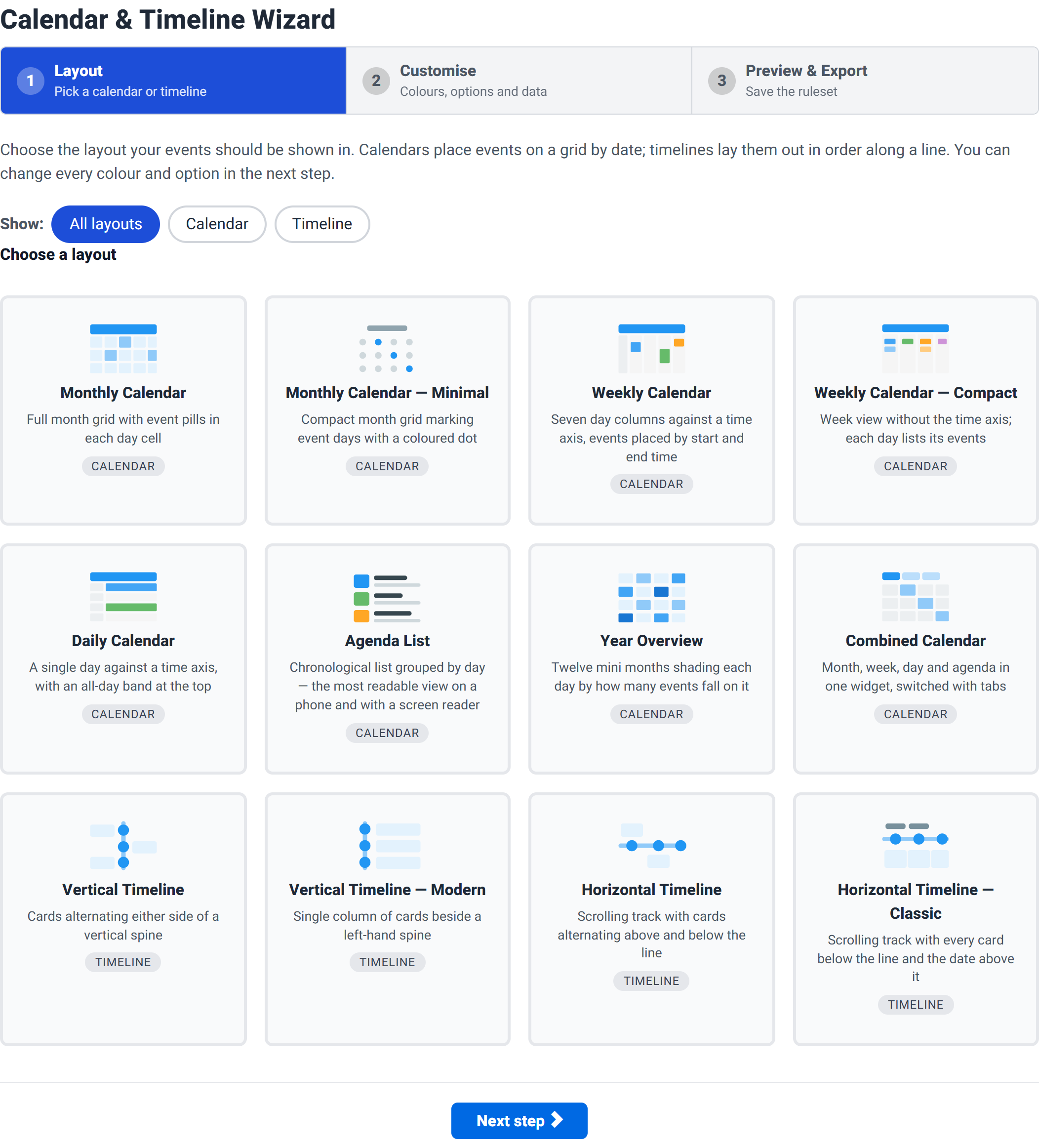Image resolution: width=1039 pixels, height=1148 pixels.
Task: Choose the Year Overview grid icon
Action: tap(651, 597)
